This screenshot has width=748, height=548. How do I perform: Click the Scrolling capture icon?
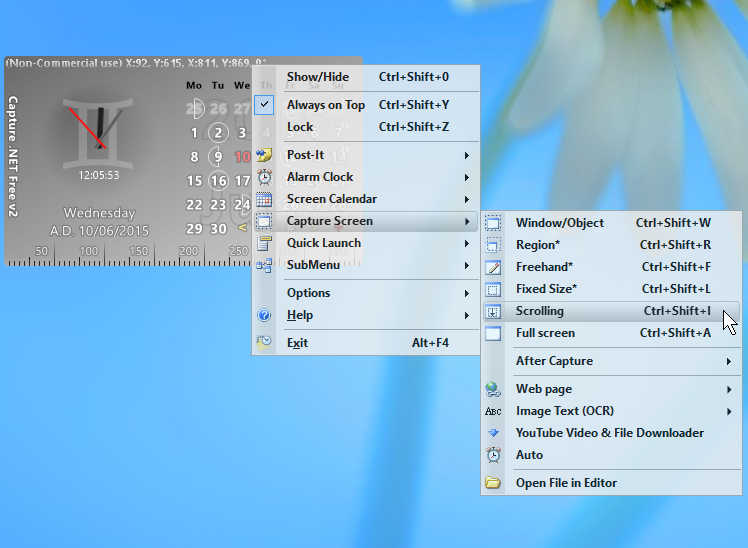click(493, 311)
